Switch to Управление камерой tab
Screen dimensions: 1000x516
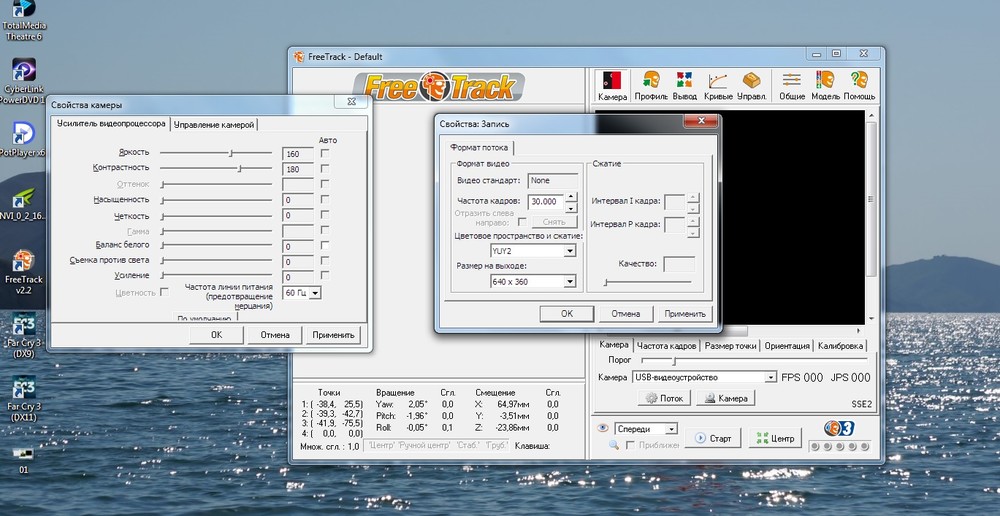pos(215,124)
